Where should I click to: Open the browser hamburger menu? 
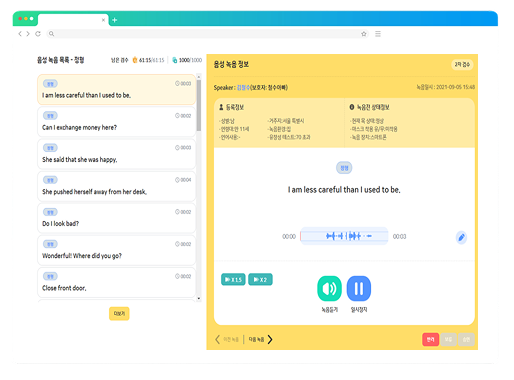coord(378,34)
